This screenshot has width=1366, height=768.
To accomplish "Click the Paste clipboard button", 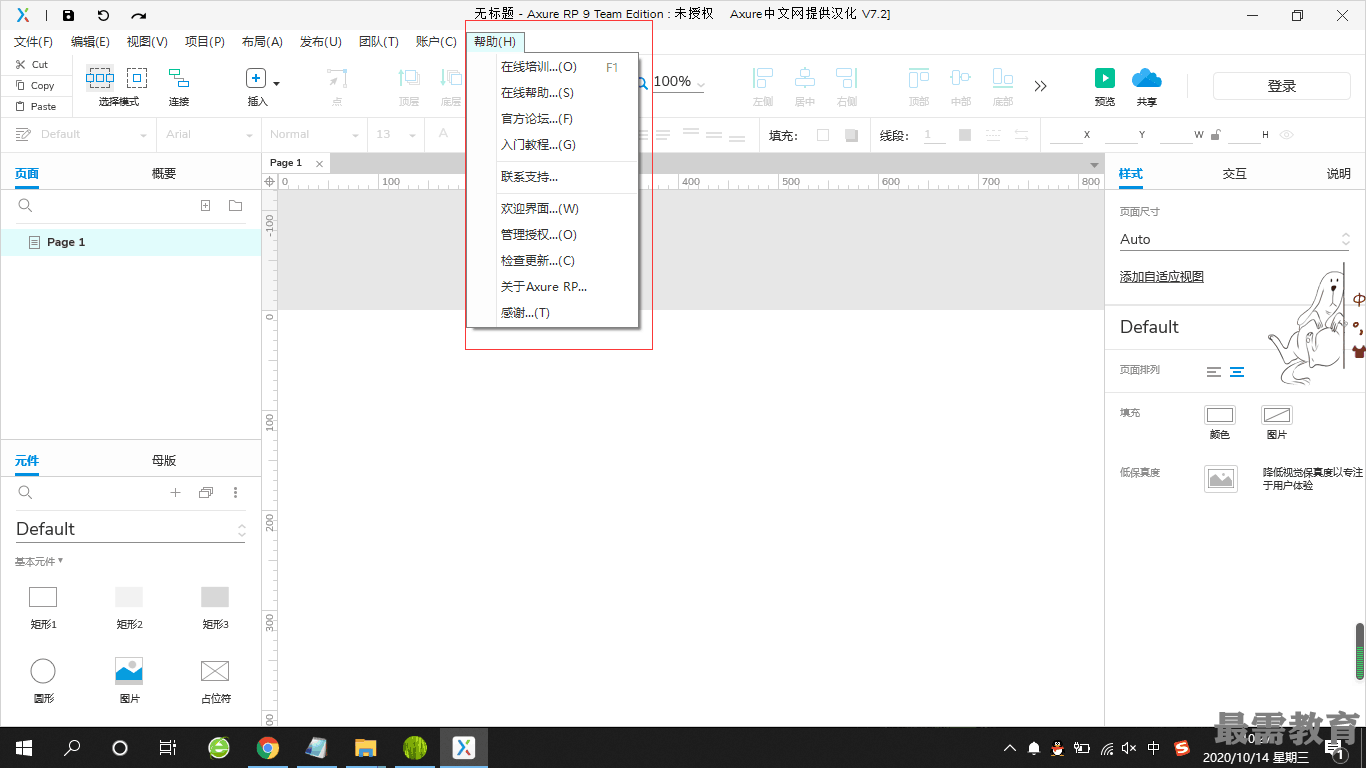I will click(35, 106).
